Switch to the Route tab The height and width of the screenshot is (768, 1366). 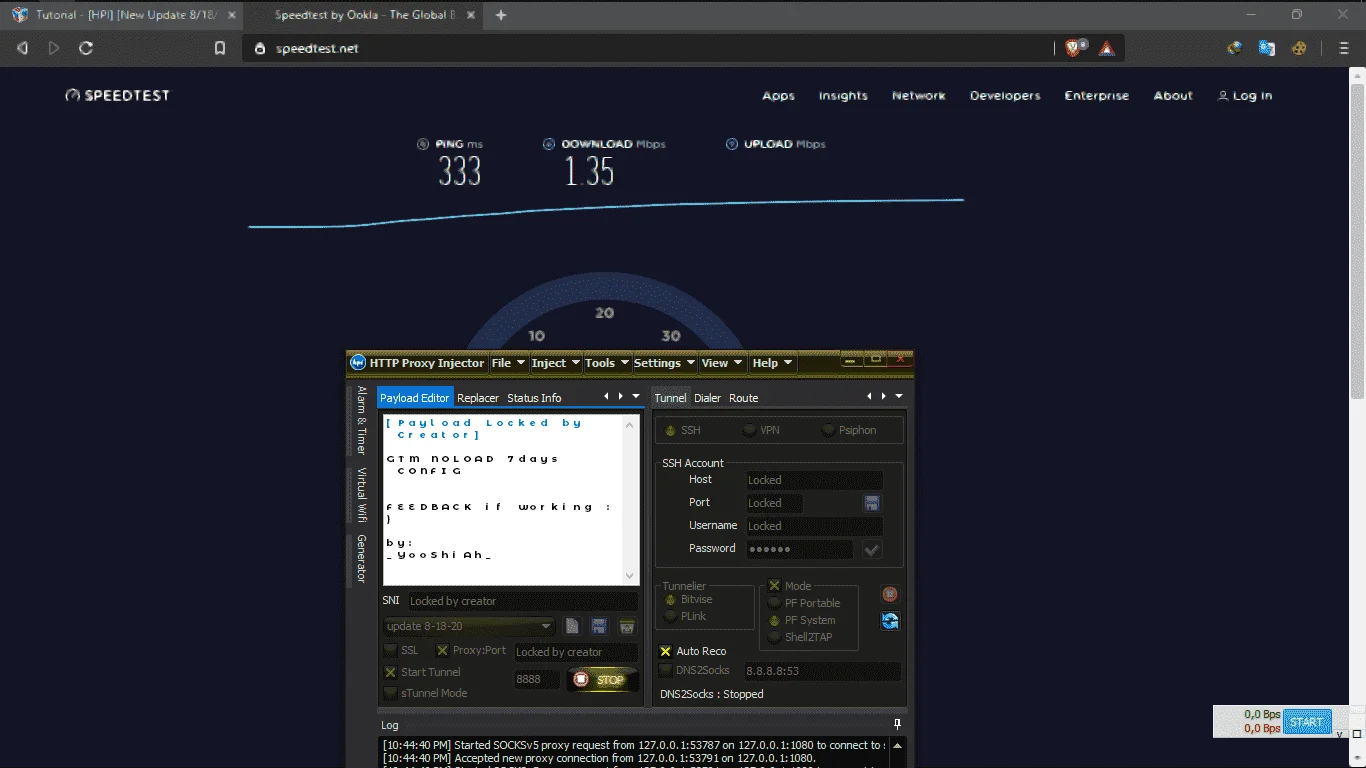tap(743, 398)
